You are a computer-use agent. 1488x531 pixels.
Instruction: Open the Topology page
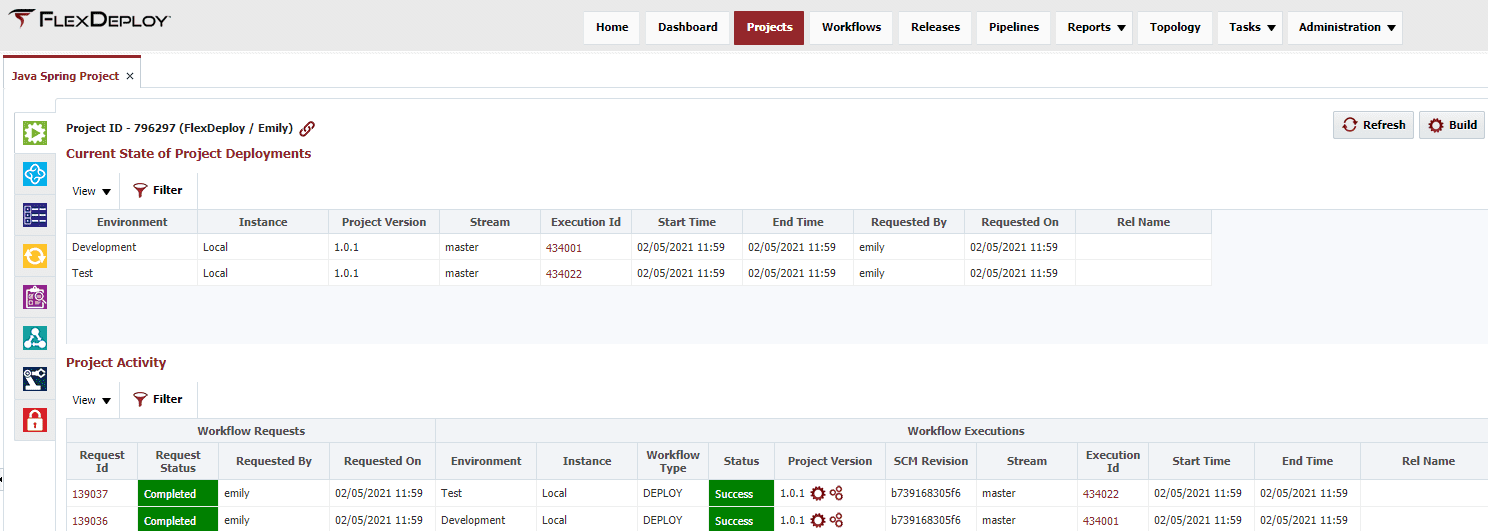1175,28
